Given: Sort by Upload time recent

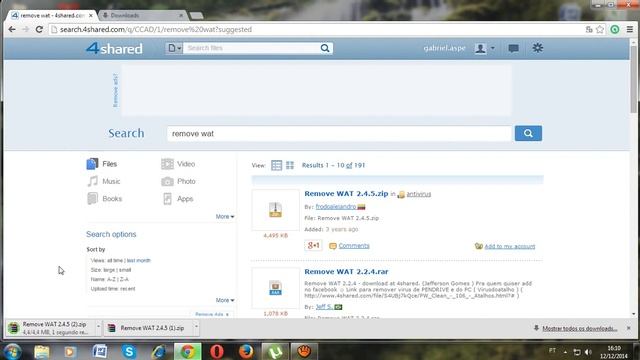Looking at the screenshot, I should pyautogui.click(x=113, y=289).
